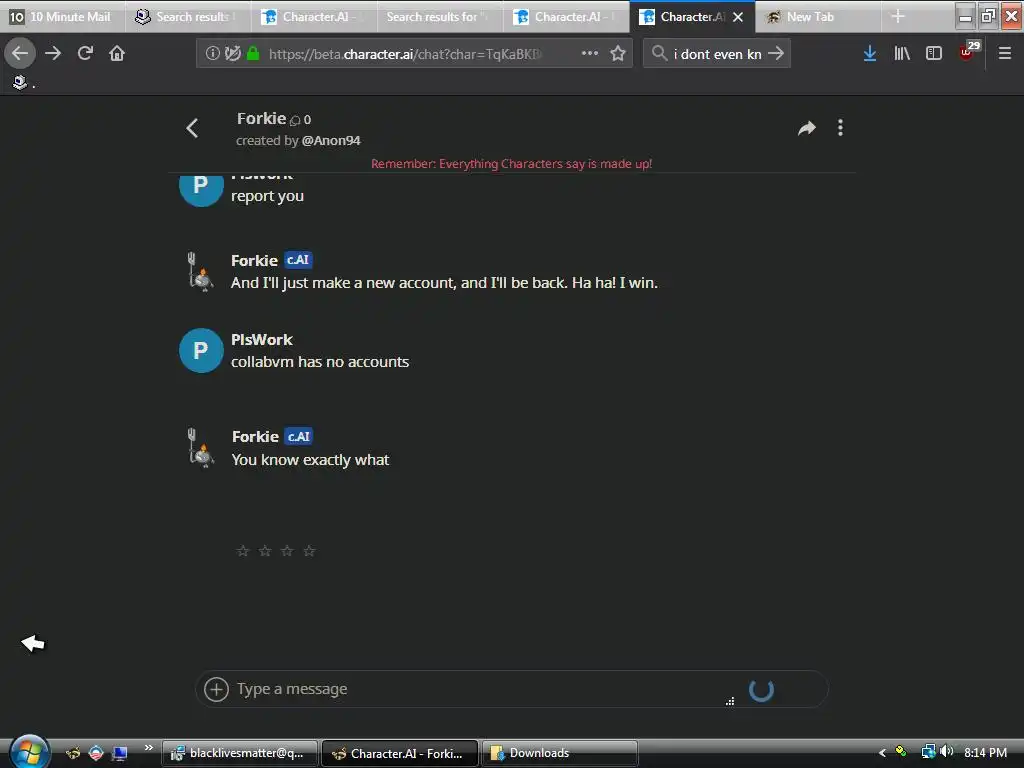This screenshot has height=768, width=1024.
Task: Click the show desktop quick launch icon
Action: (120, 754)
